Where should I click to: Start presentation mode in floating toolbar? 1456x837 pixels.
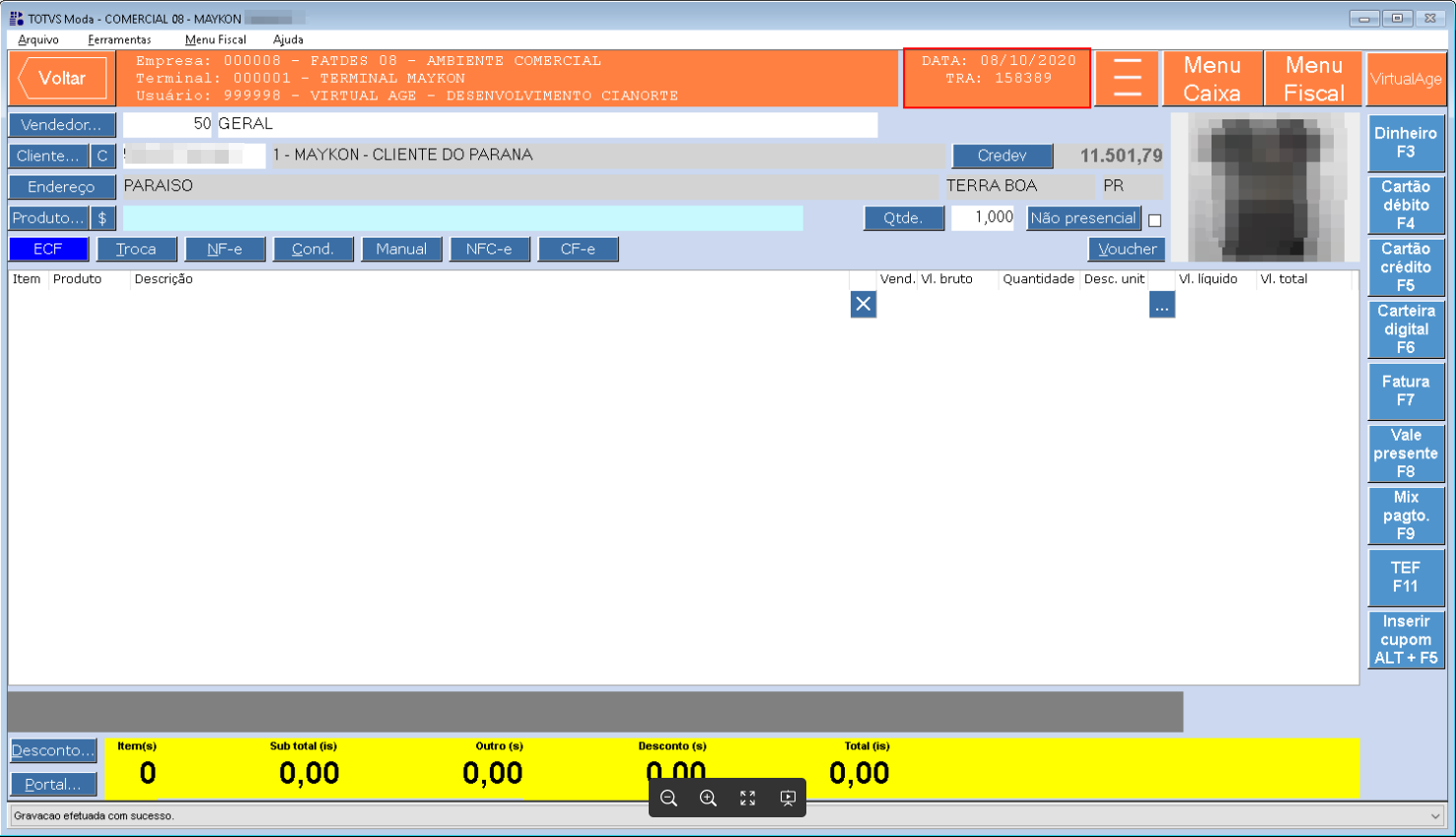click(x=787, y=798)
